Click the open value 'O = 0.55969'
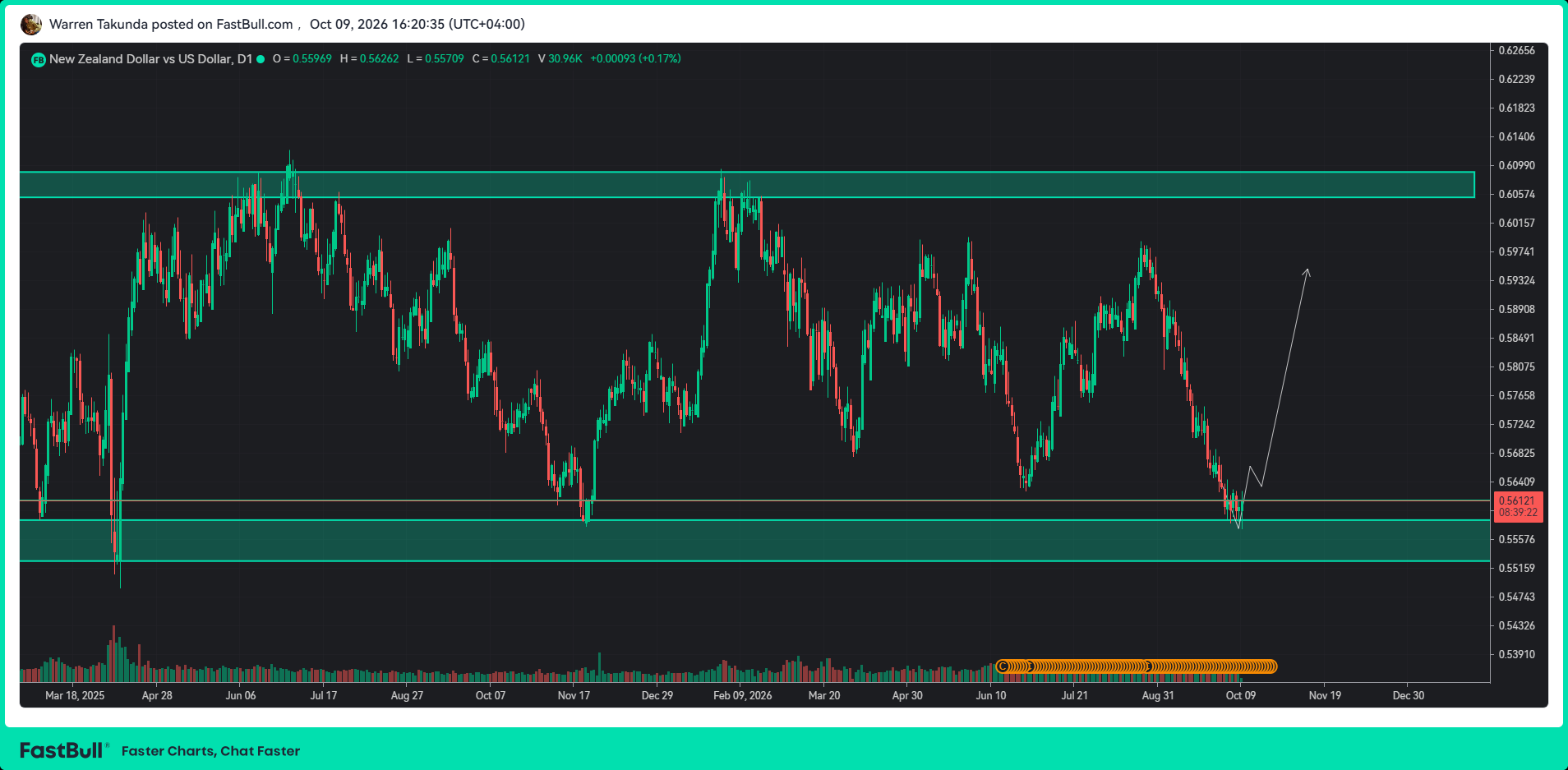 pos(302,59)
